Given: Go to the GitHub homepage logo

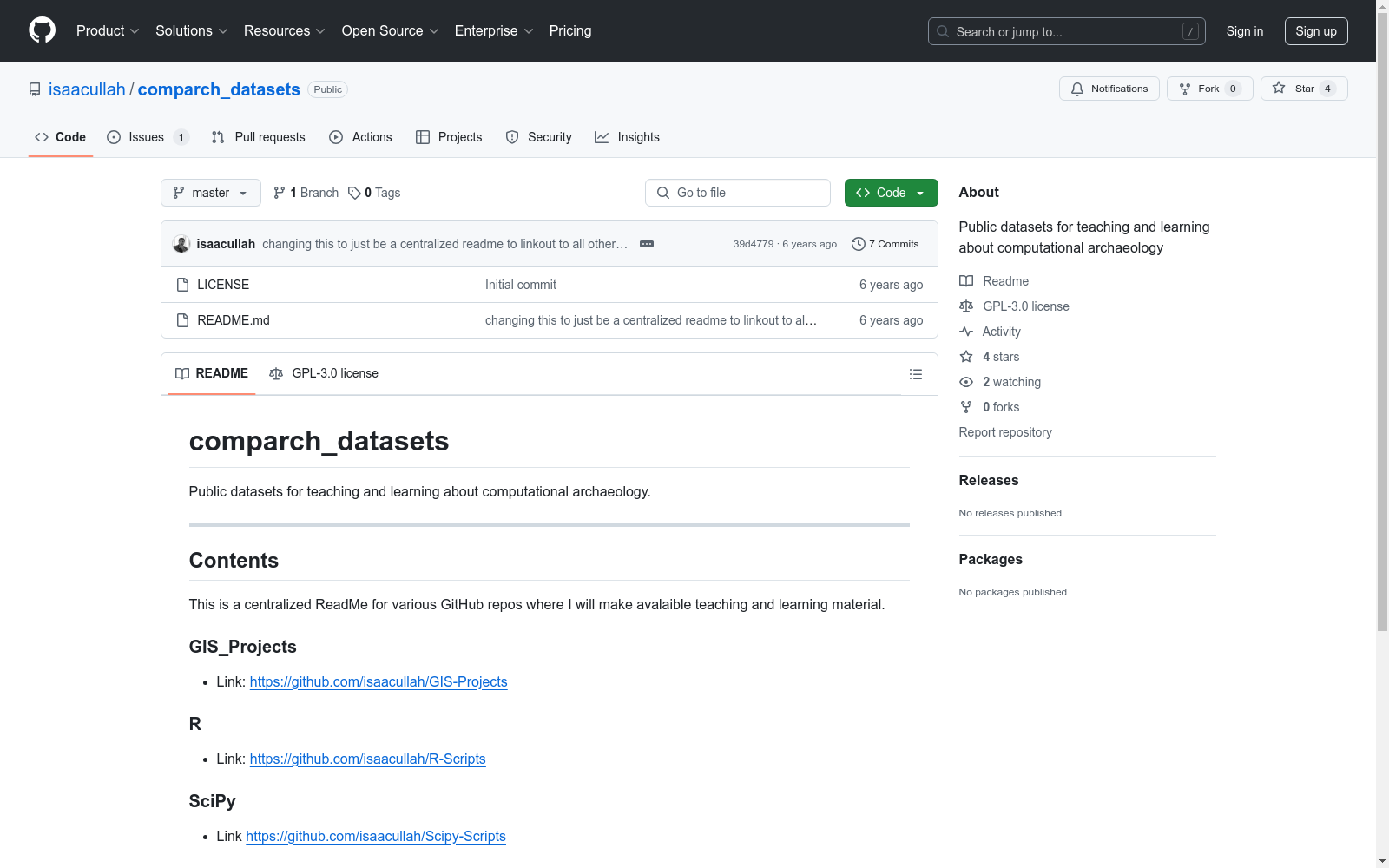Looking at the screenshot, I should pyautogui.click(x=42, y=30).
